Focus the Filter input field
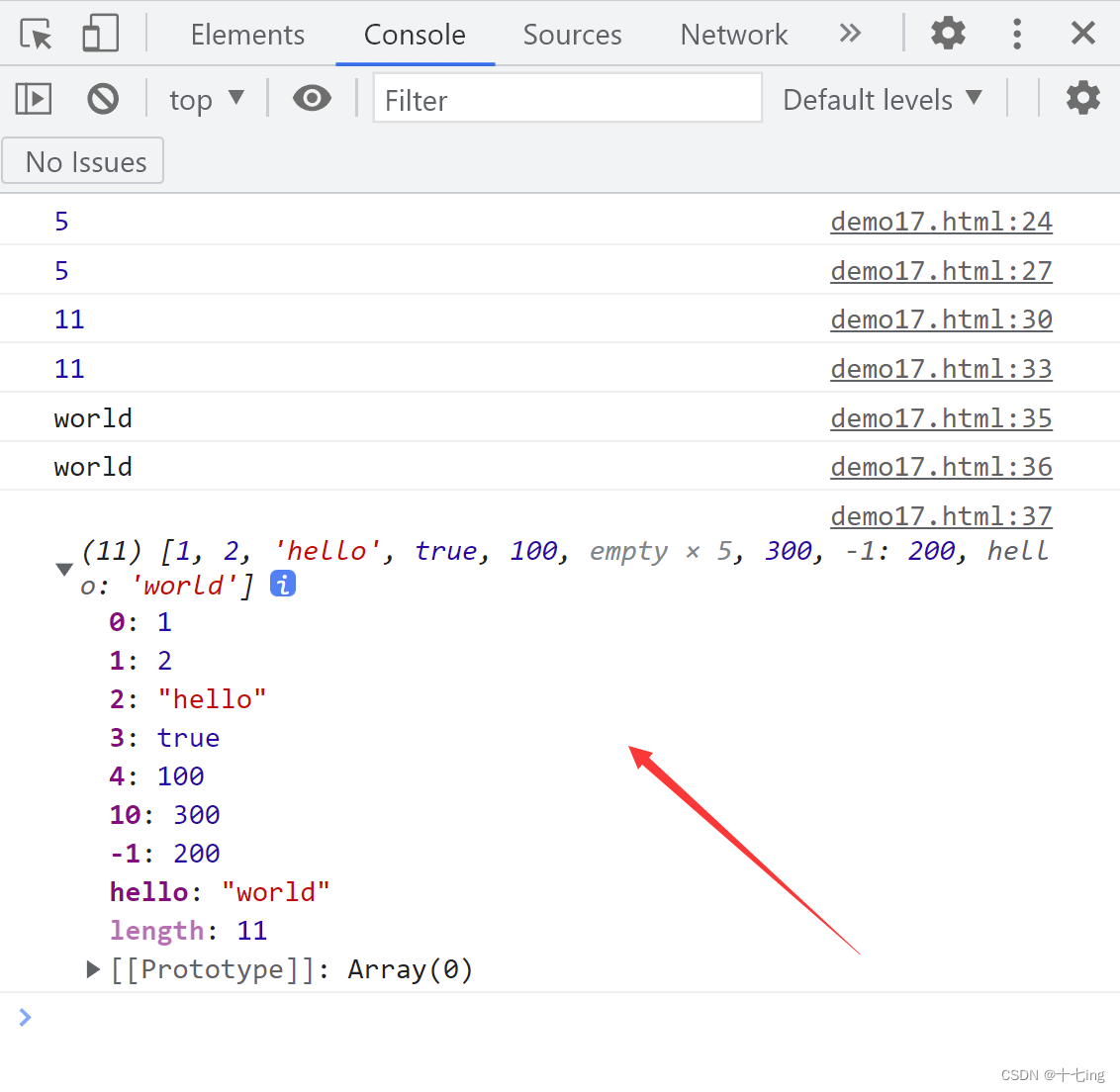 pos(567,99)
